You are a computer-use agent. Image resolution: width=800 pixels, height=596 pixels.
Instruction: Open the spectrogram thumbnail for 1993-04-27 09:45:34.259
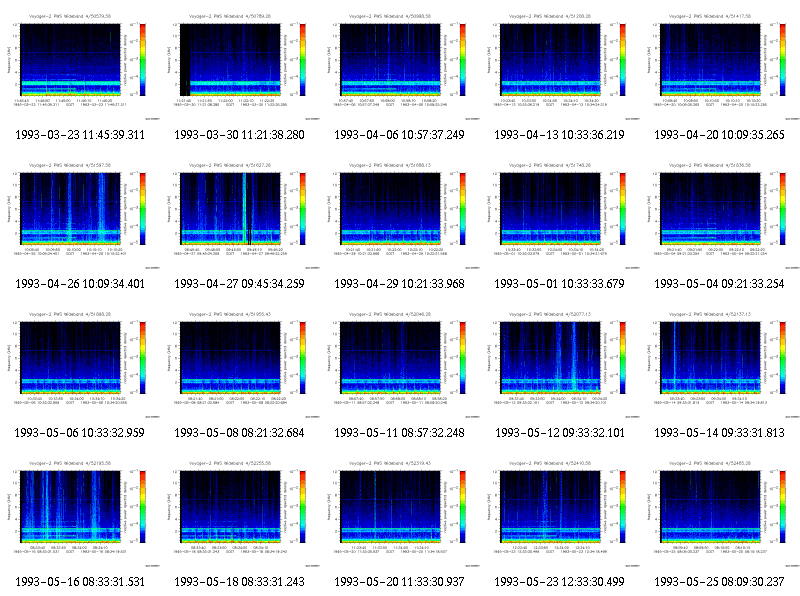(240, 215)
